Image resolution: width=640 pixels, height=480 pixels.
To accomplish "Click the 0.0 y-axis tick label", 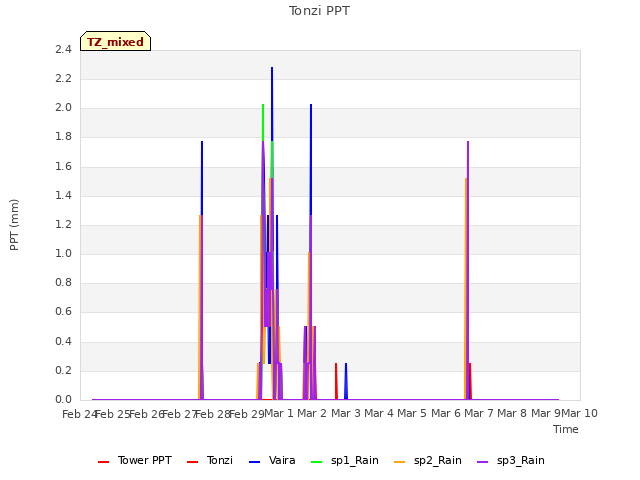I will [63, 399].
